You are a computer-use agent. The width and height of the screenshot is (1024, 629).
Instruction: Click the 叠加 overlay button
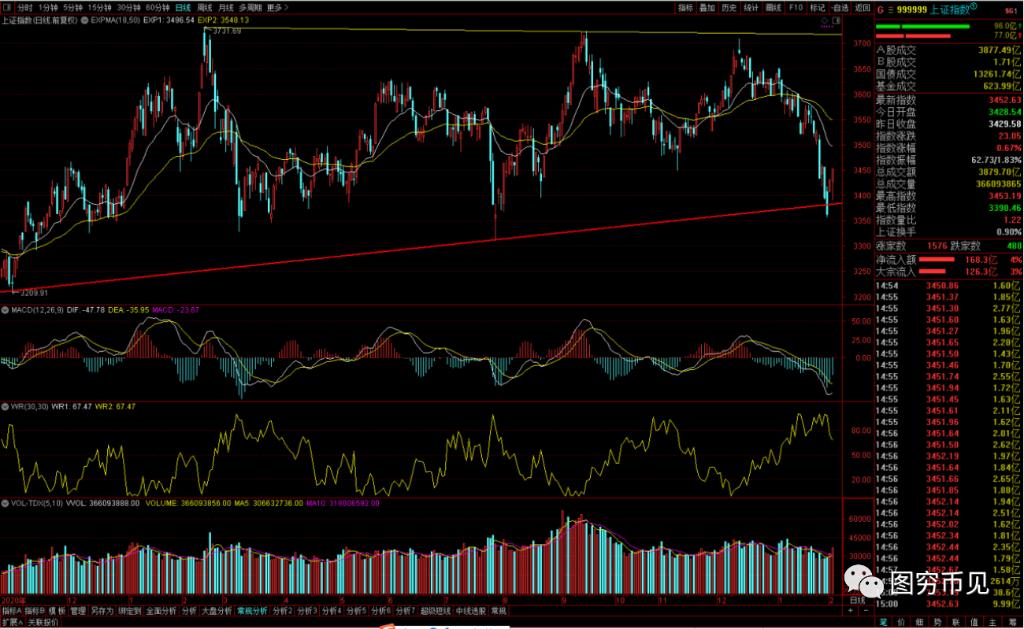coord(707,7)
